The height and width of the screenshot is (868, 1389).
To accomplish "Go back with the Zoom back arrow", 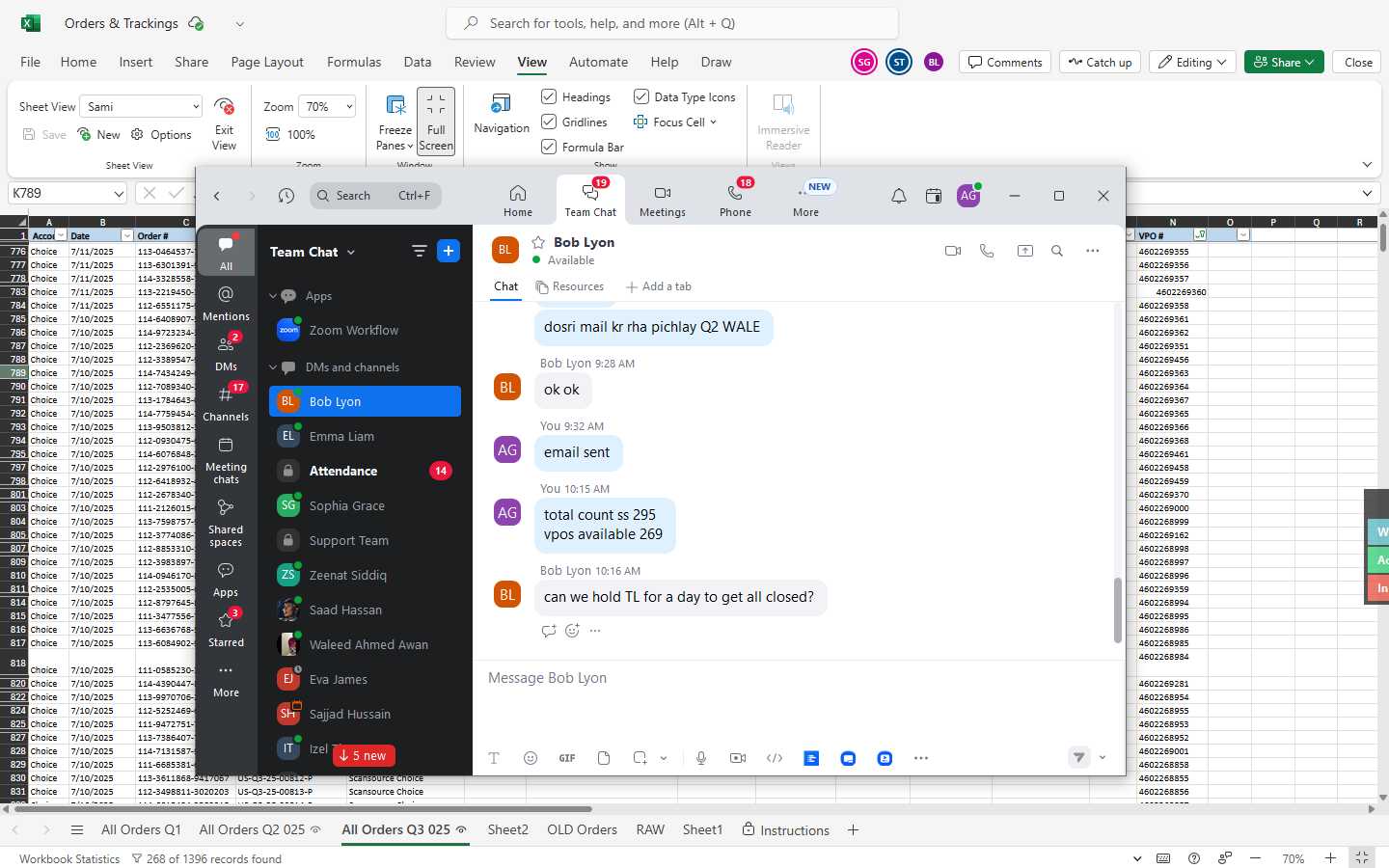I will (217, 196).
